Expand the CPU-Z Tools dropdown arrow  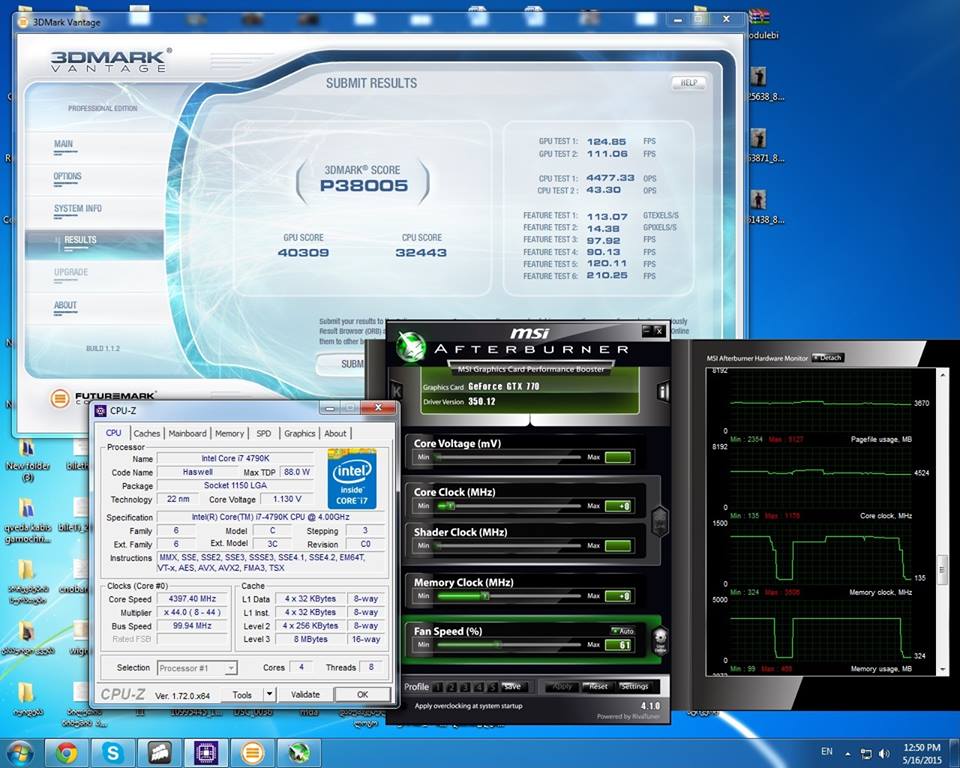pyautogui.click(x=268, y=694)
